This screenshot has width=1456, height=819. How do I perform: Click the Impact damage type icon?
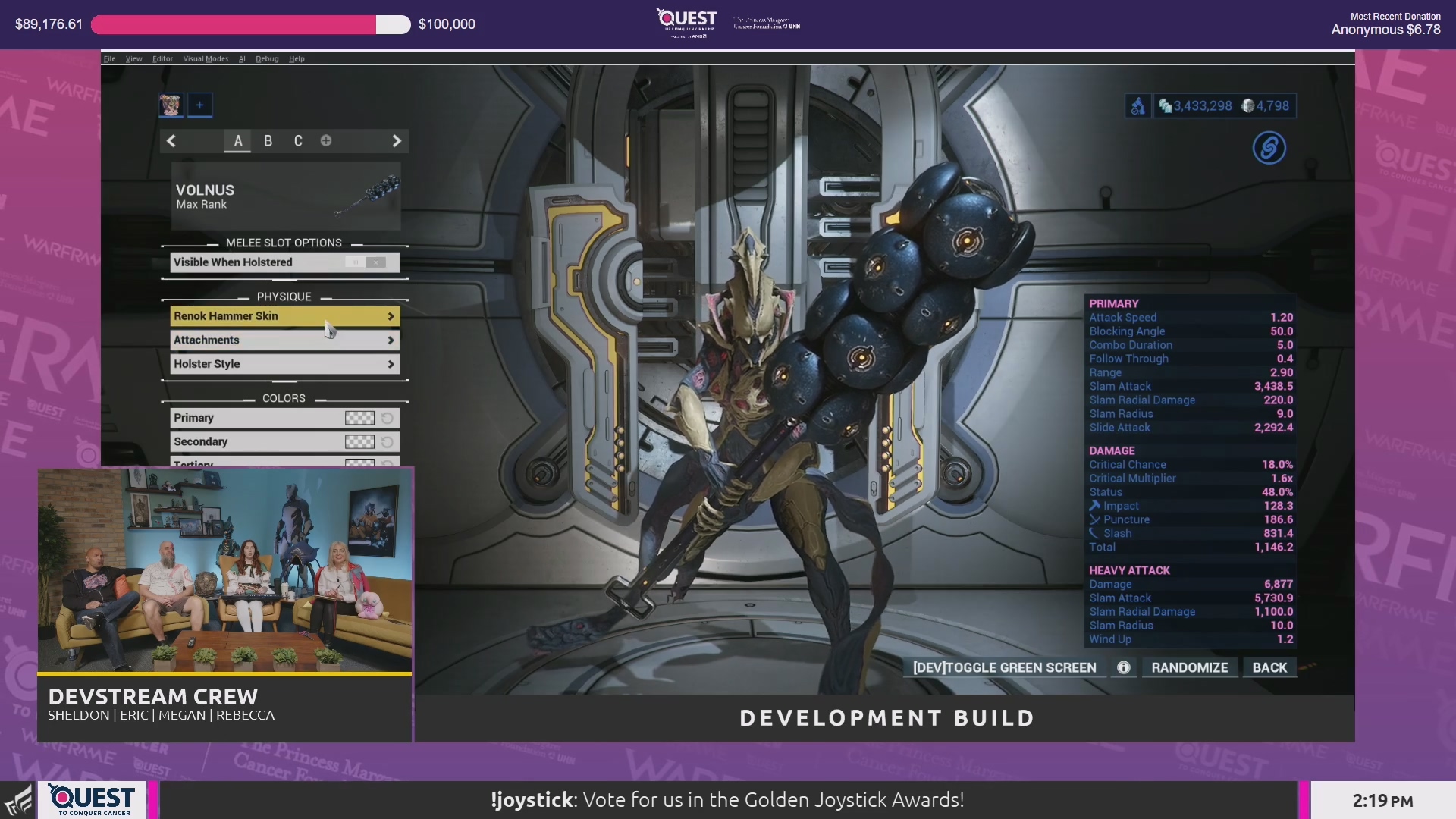1095,506
